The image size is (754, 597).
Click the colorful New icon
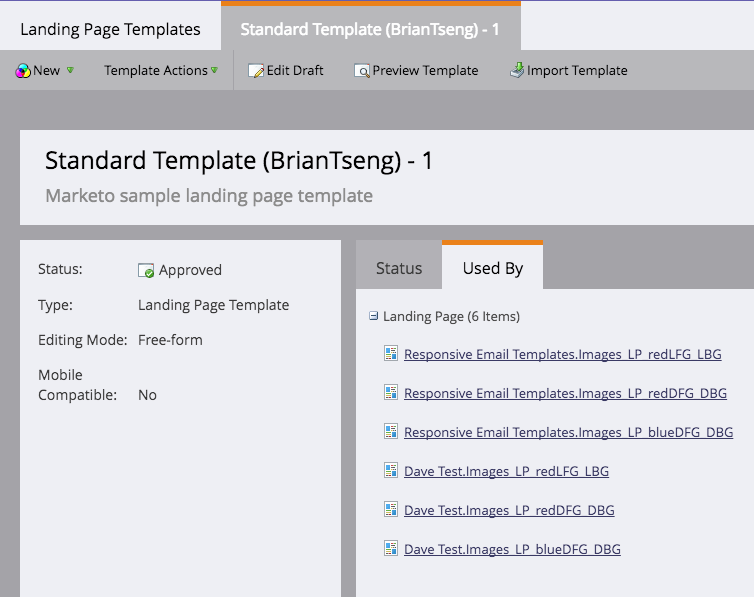(23, 71)
